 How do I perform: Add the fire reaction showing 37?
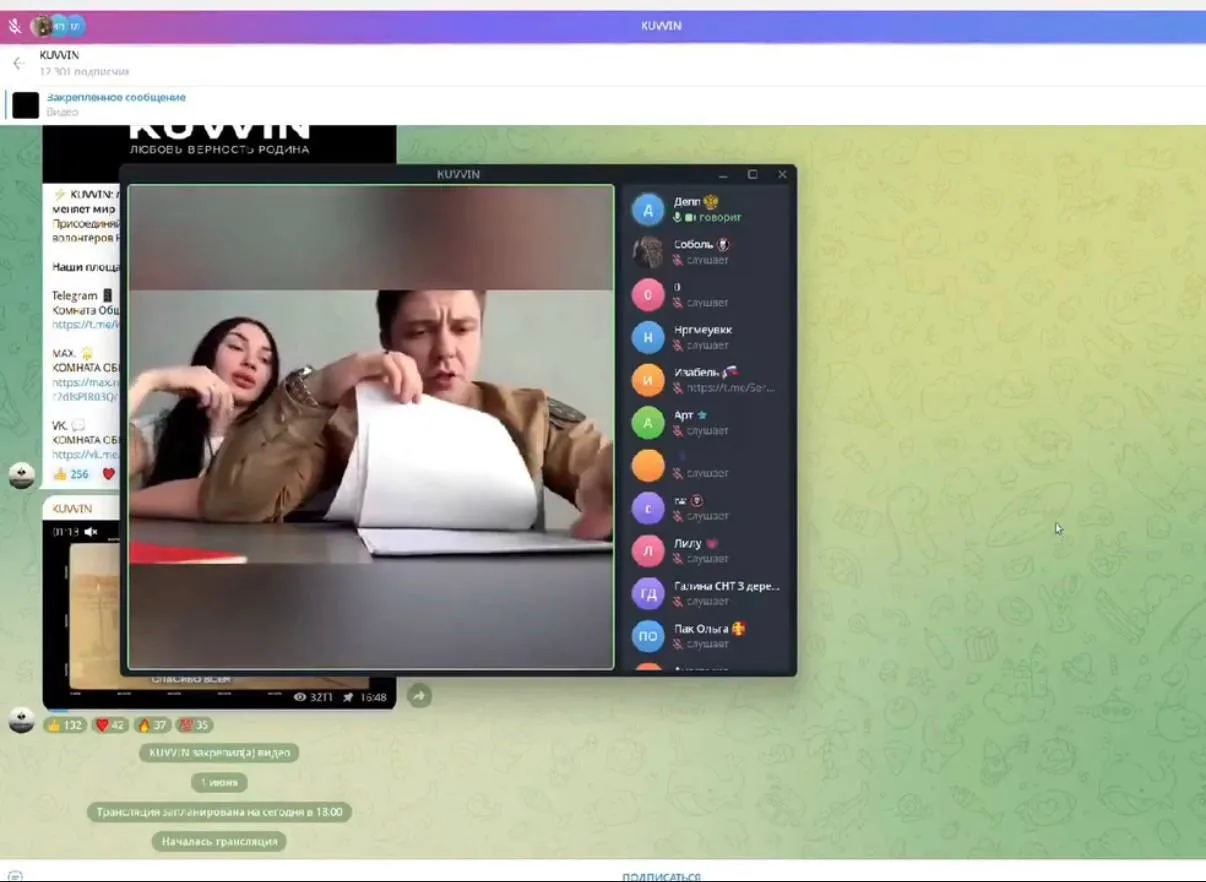(152, 725)
